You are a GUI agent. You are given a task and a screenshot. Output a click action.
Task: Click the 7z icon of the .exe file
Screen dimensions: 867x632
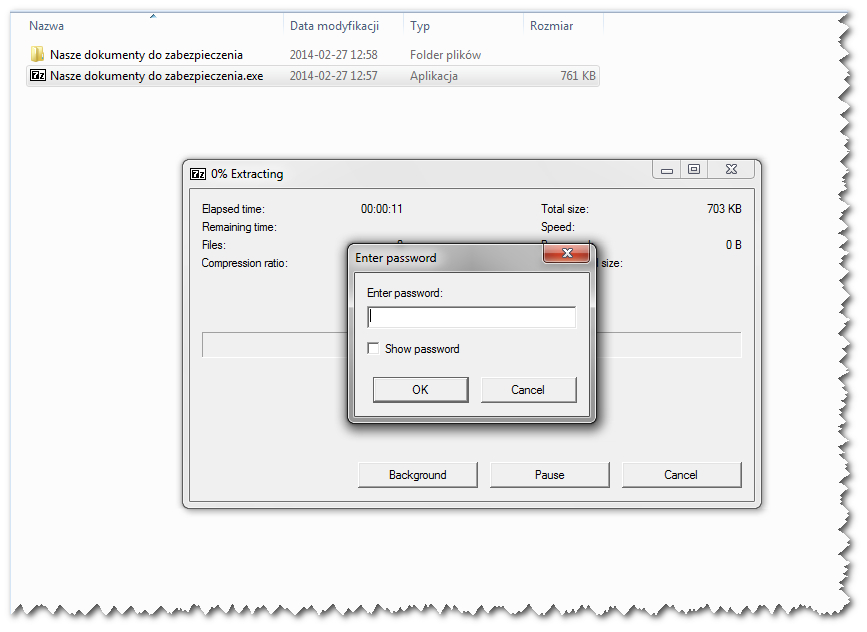38,75
